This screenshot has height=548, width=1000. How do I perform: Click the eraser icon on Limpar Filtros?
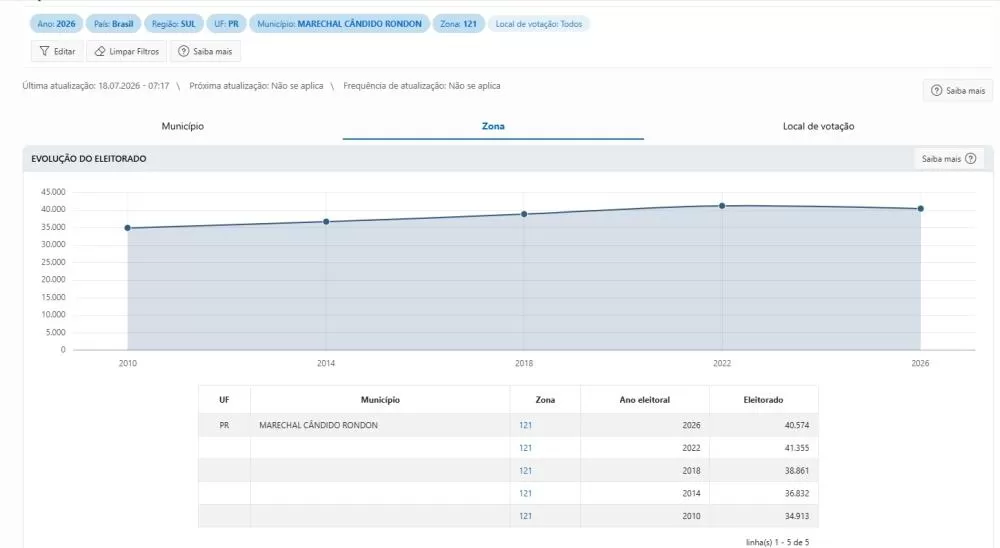pos(99,51)
